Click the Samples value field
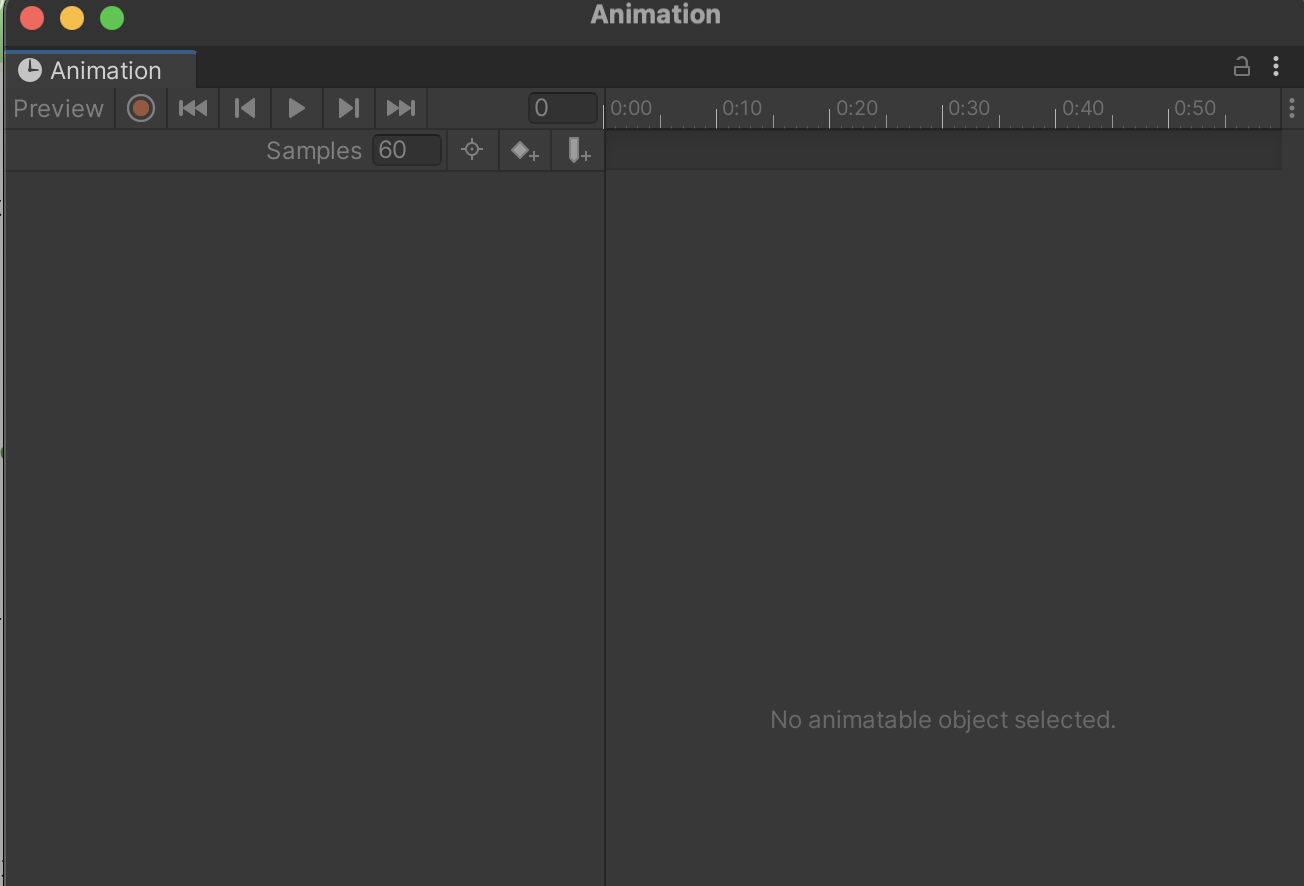Image resolution: width=1304 pixels, height=886 pixels. click(x=407, y=150)
